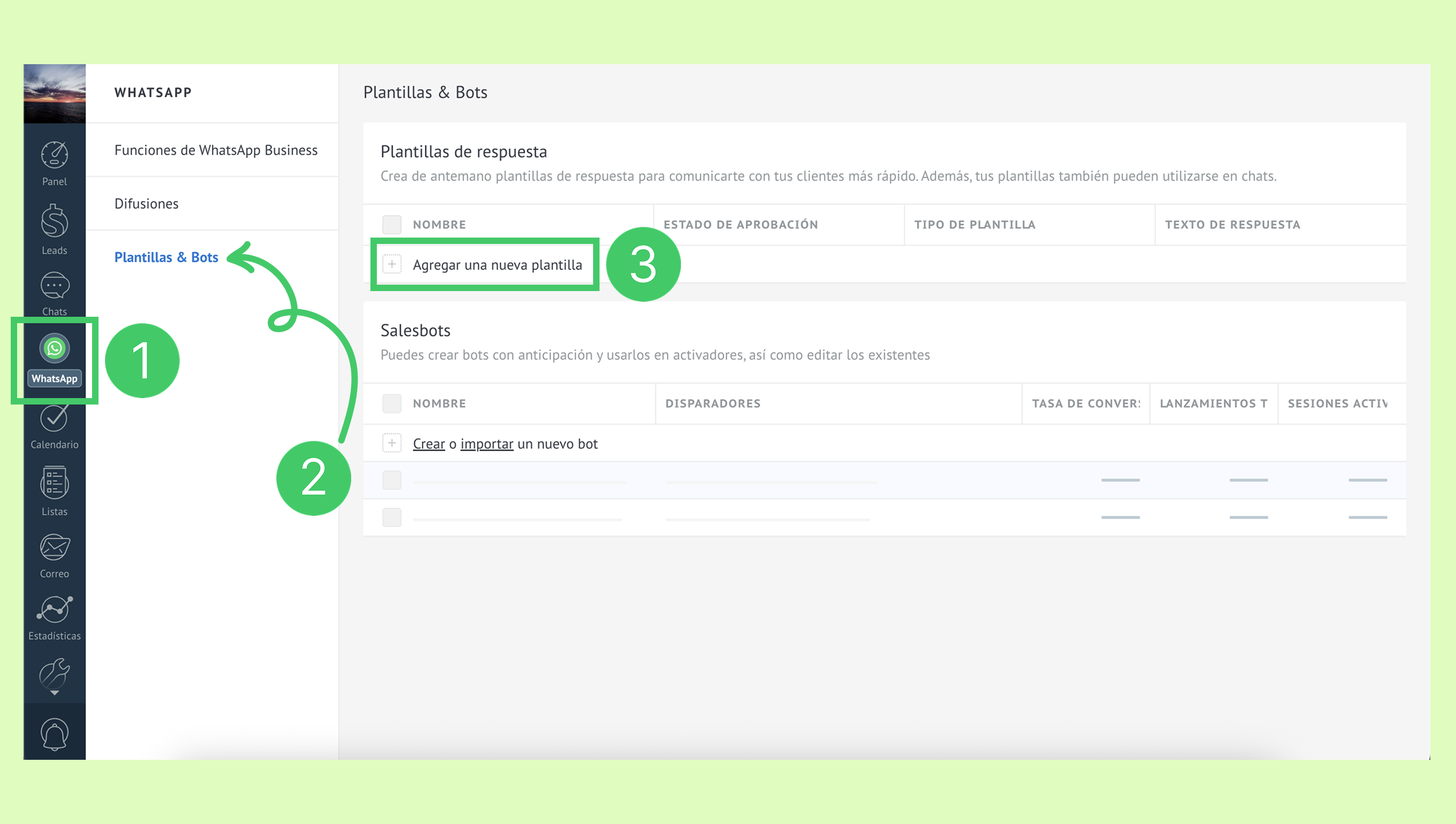Toggle select-all checkbox in Plantillas de respuesta
1456x824 pixels.
[392, 225]
